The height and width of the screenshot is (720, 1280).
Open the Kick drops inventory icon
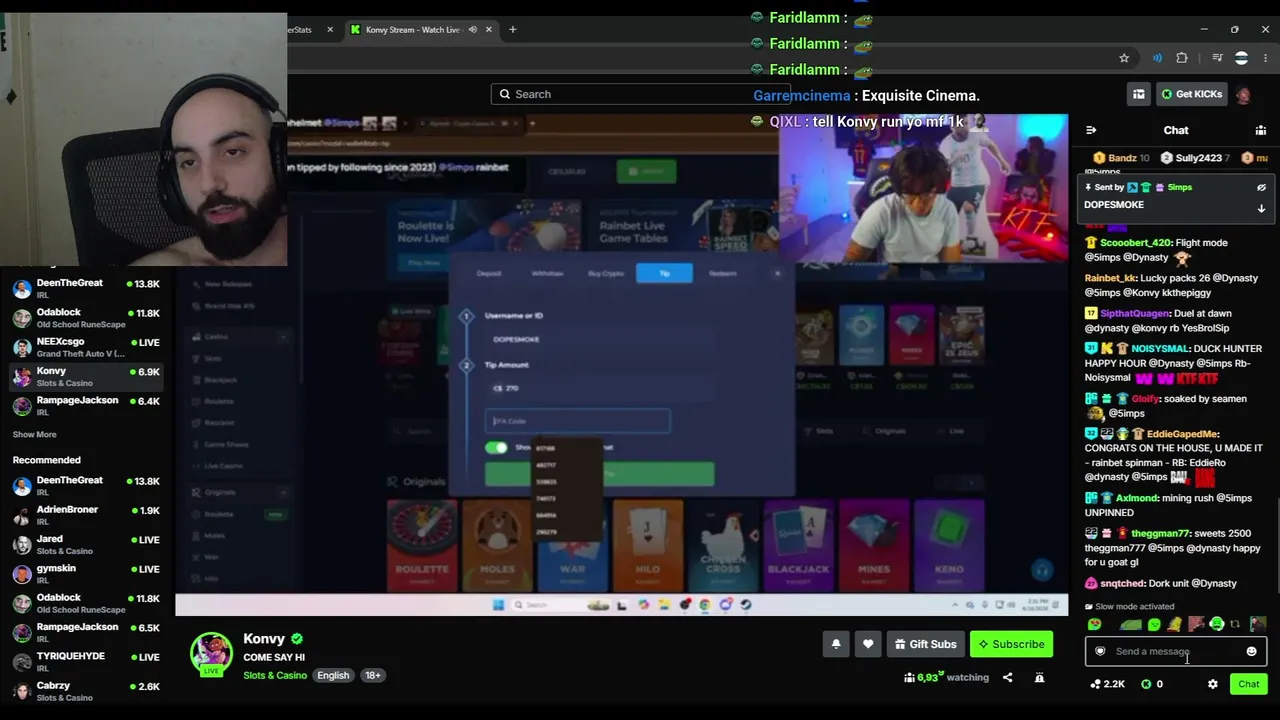click(x=1139, y=94)
